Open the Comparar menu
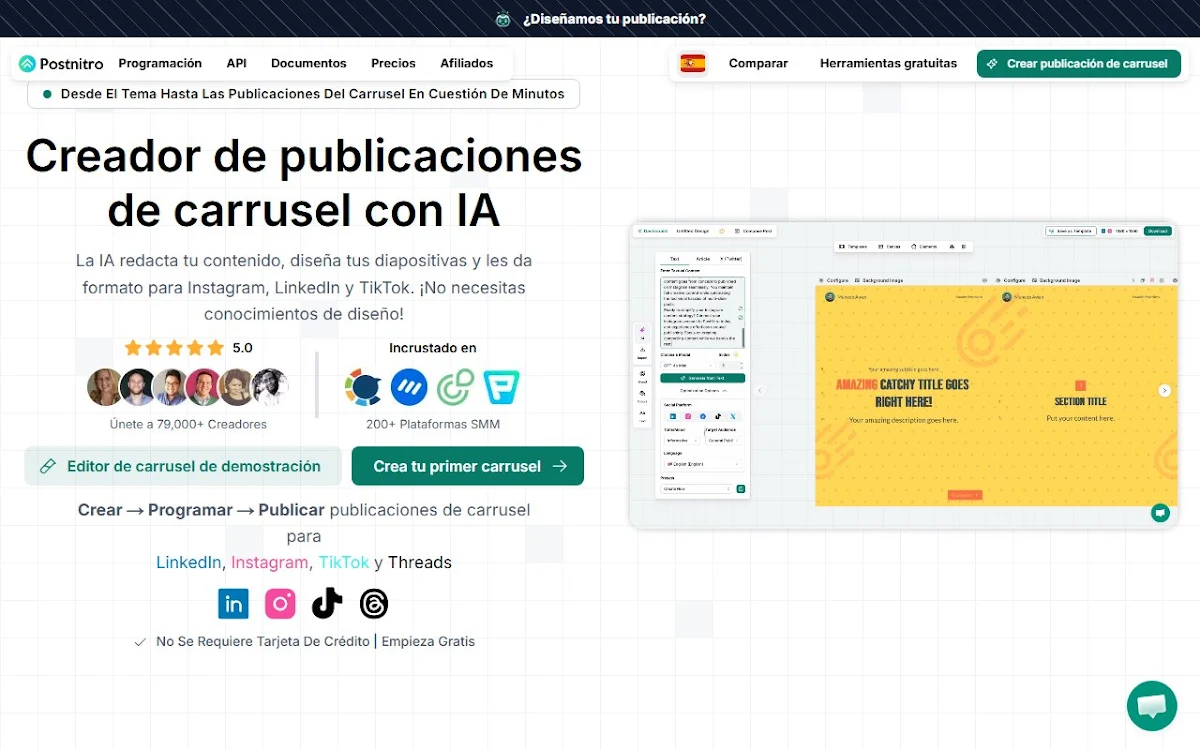The image size is (1200, 750). [x=758, y=63]
